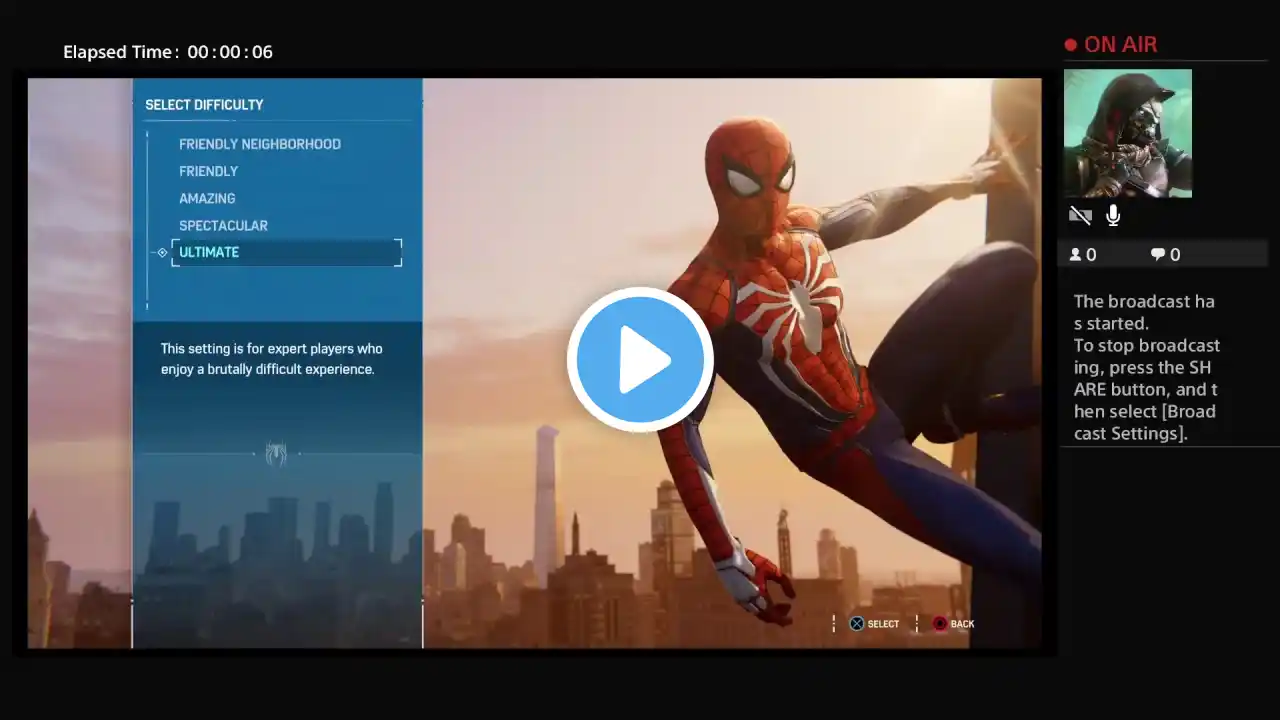Open the comments speech bubble icon
The image size is (1280, 720).
pos(1158,255)
